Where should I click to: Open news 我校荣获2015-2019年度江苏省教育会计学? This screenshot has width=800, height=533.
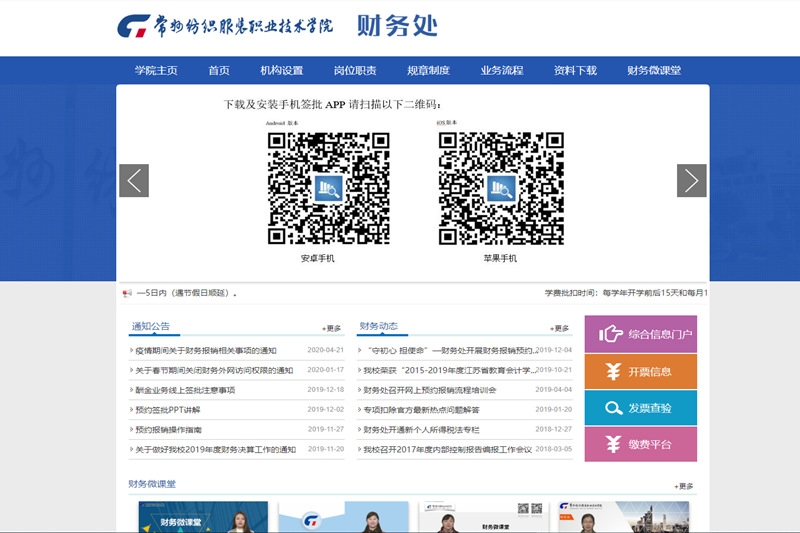[449, 370]
